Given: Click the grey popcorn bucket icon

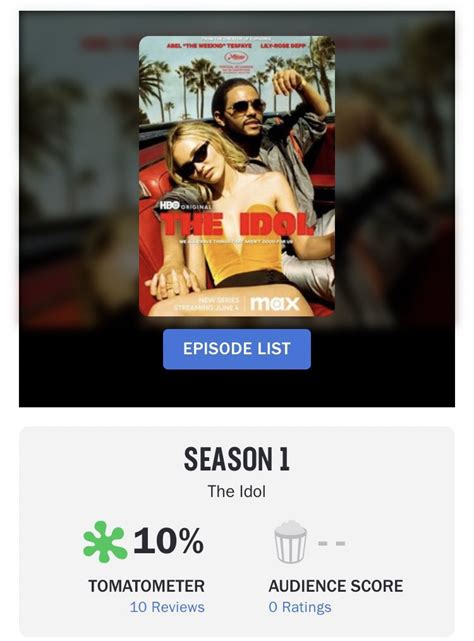Looking at the screenshot, I should pos(290,542).
